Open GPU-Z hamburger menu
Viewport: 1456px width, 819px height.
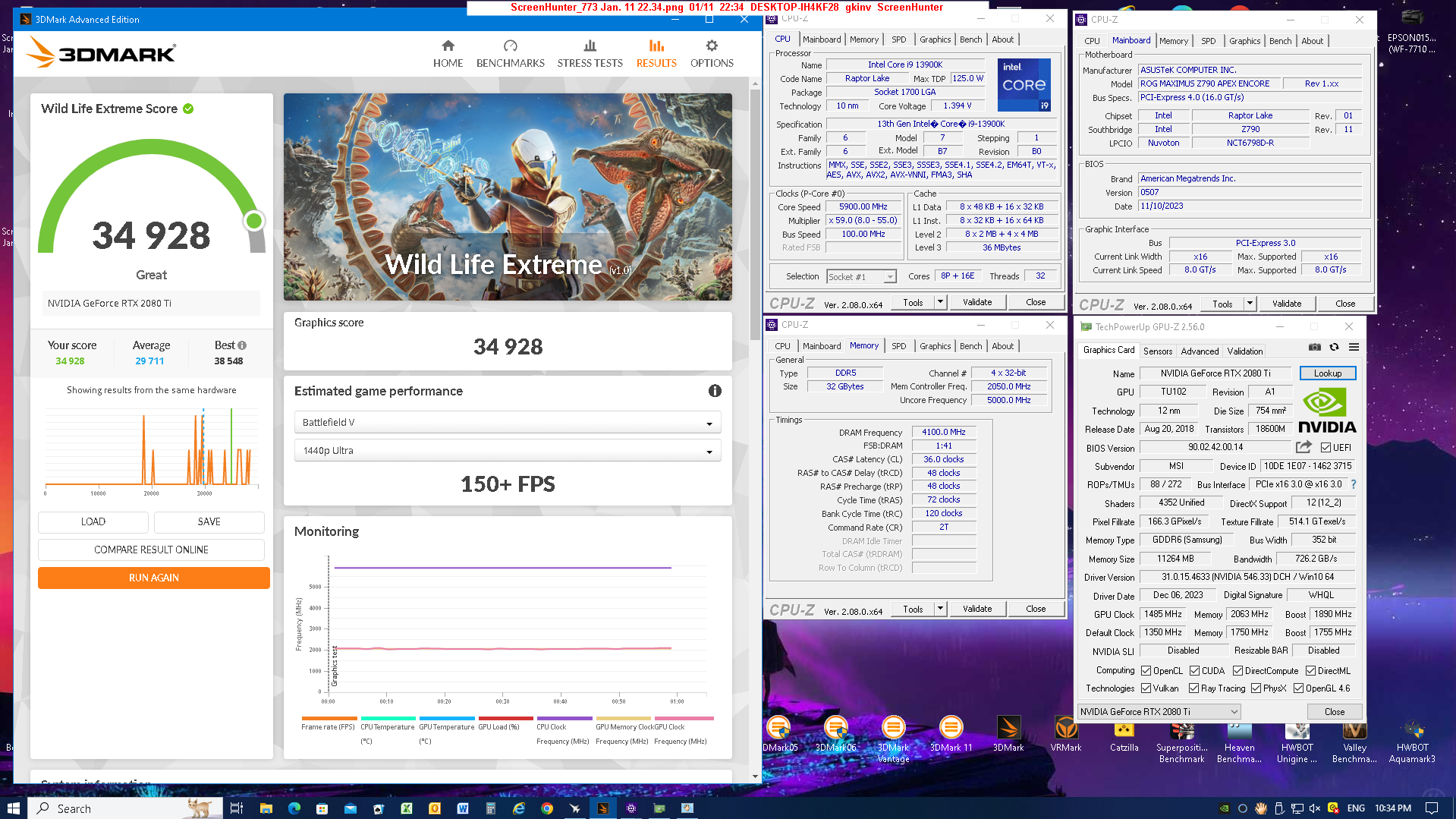[1354, 347]
